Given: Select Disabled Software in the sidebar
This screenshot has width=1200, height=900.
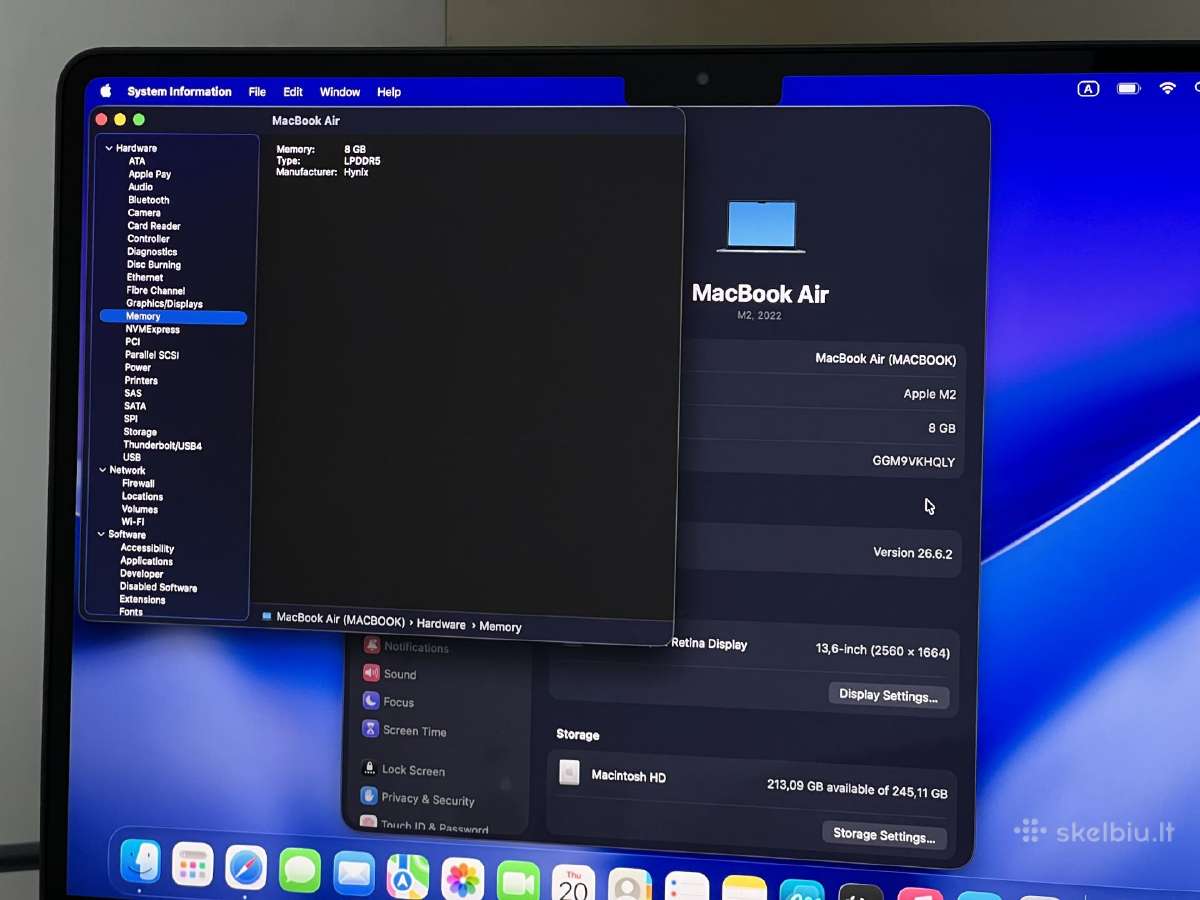Looking at the screenshot, I should tap(158, 587).
